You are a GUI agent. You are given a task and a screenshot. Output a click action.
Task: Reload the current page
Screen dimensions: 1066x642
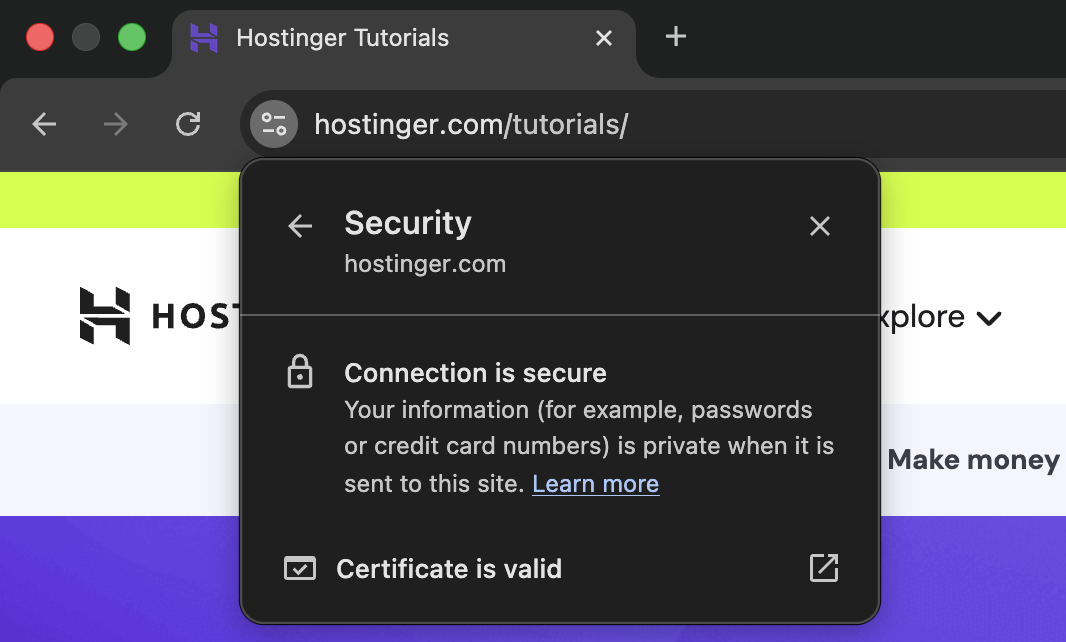pos(188,124)
